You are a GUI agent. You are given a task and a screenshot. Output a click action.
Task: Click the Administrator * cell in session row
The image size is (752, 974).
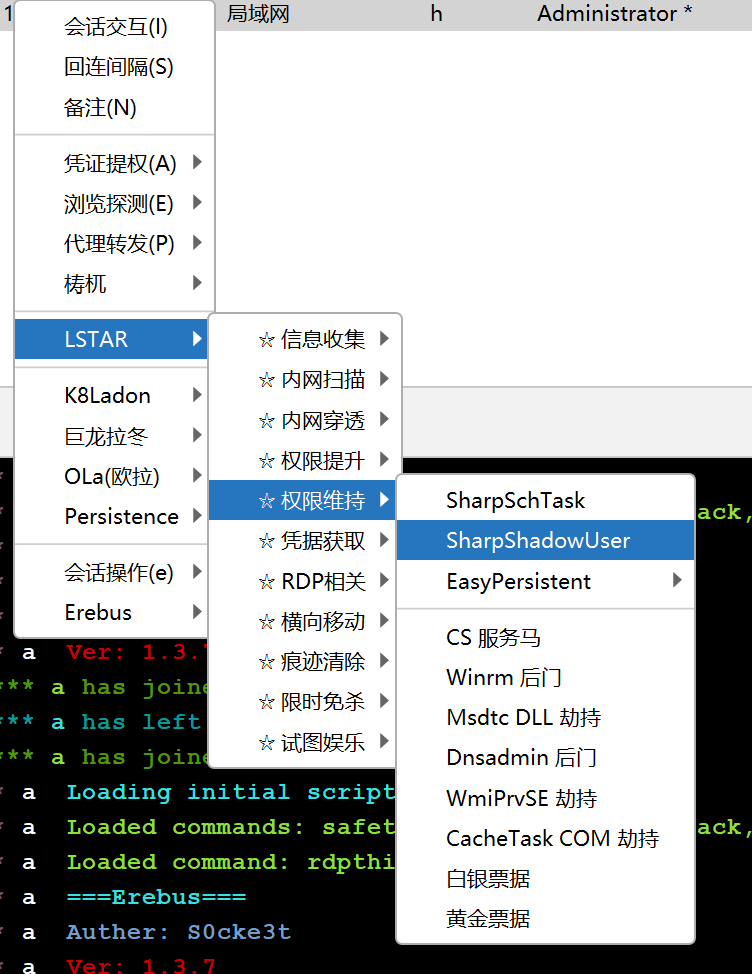pos(615,14)
